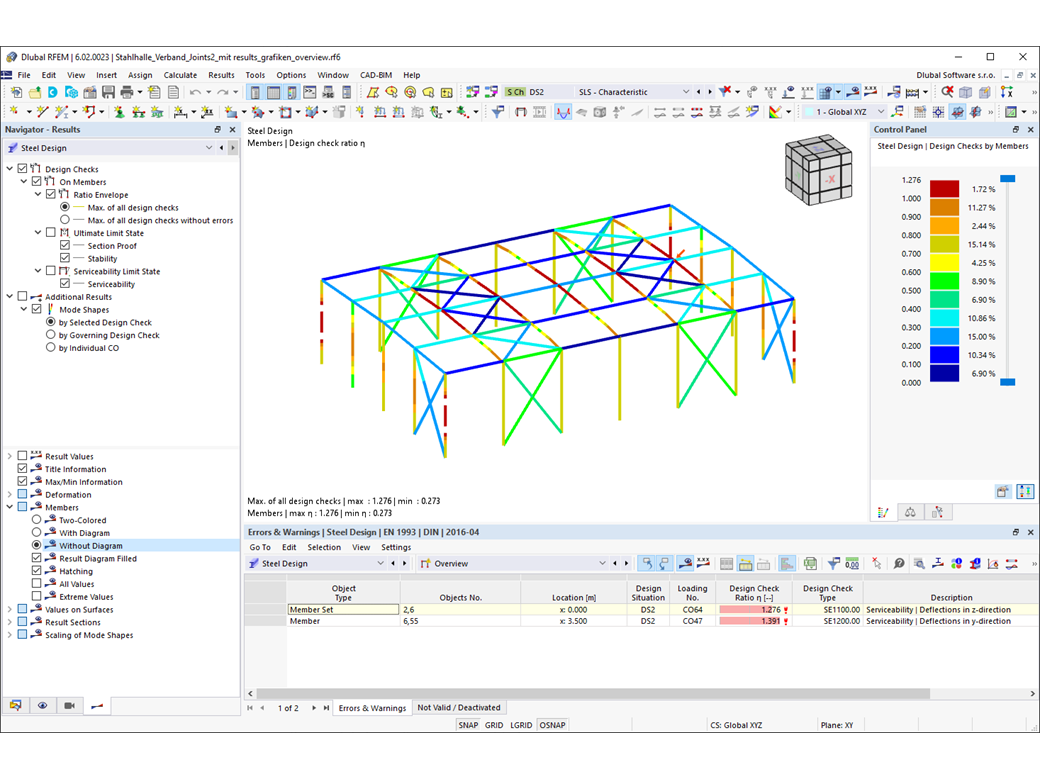
Task: Click the Undo icon in the toolbar
Action: point(195,91)
